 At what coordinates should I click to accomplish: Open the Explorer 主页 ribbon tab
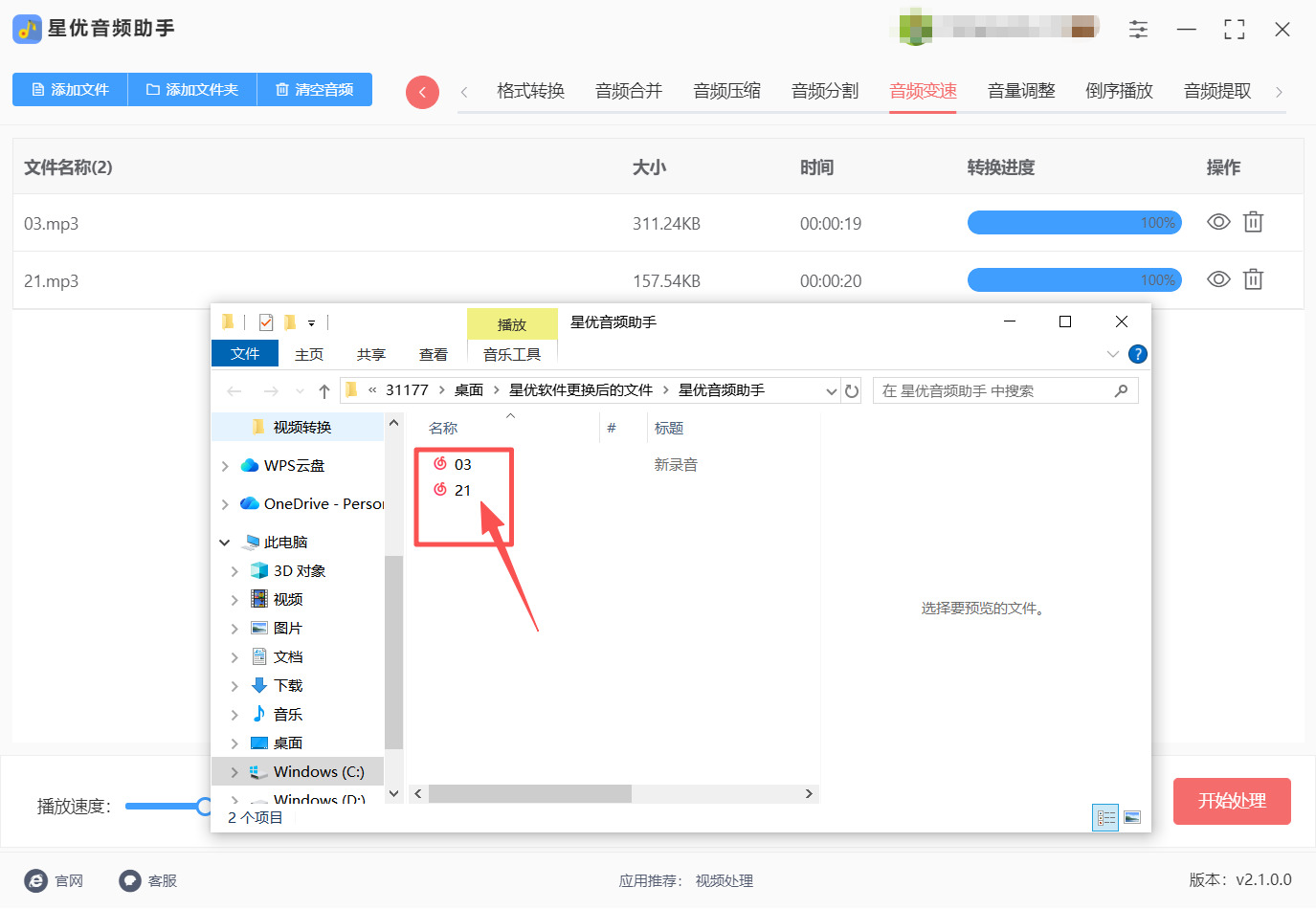[309, 354]
